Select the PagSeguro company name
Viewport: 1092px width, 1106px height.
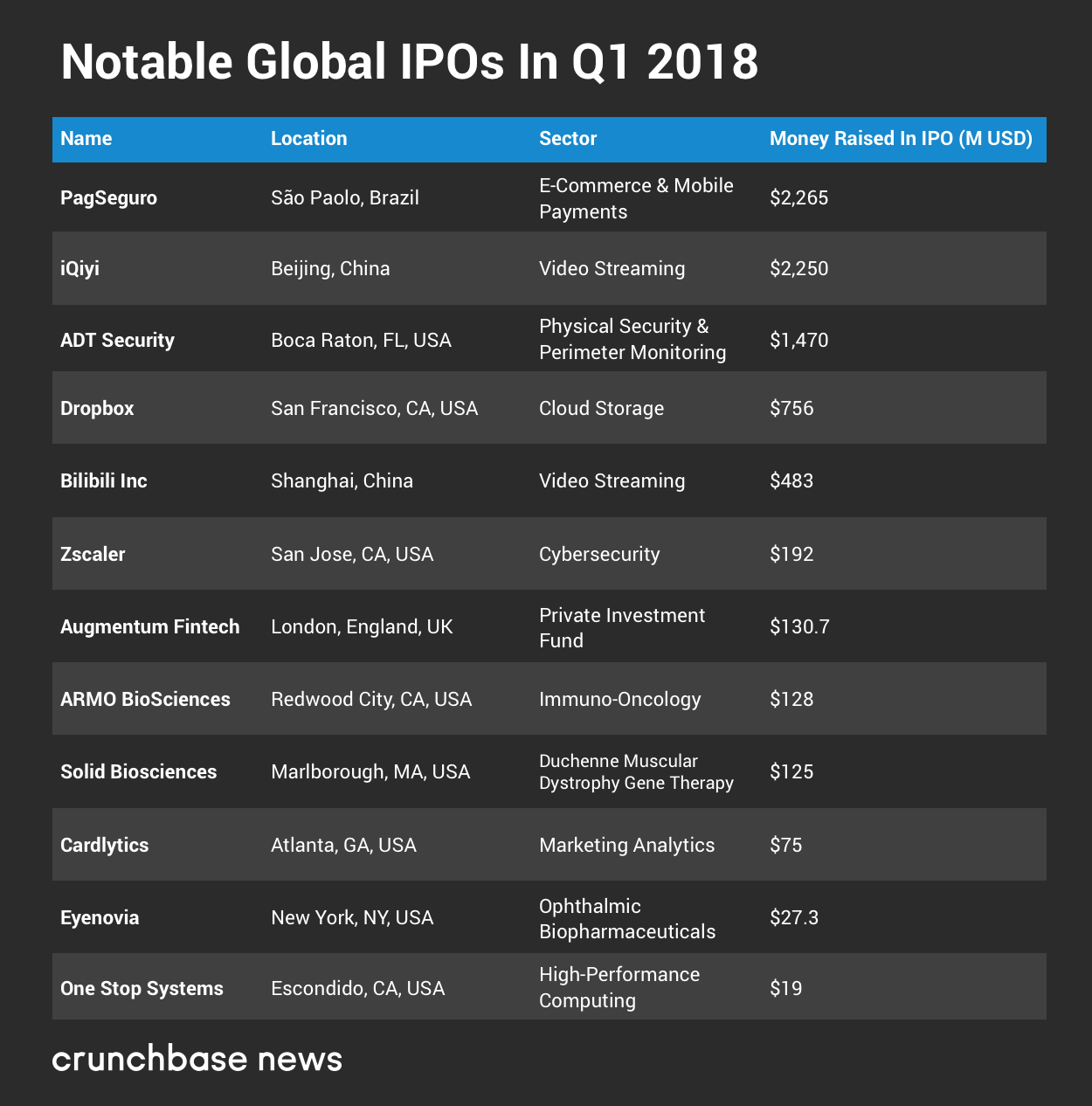[108, 198]
